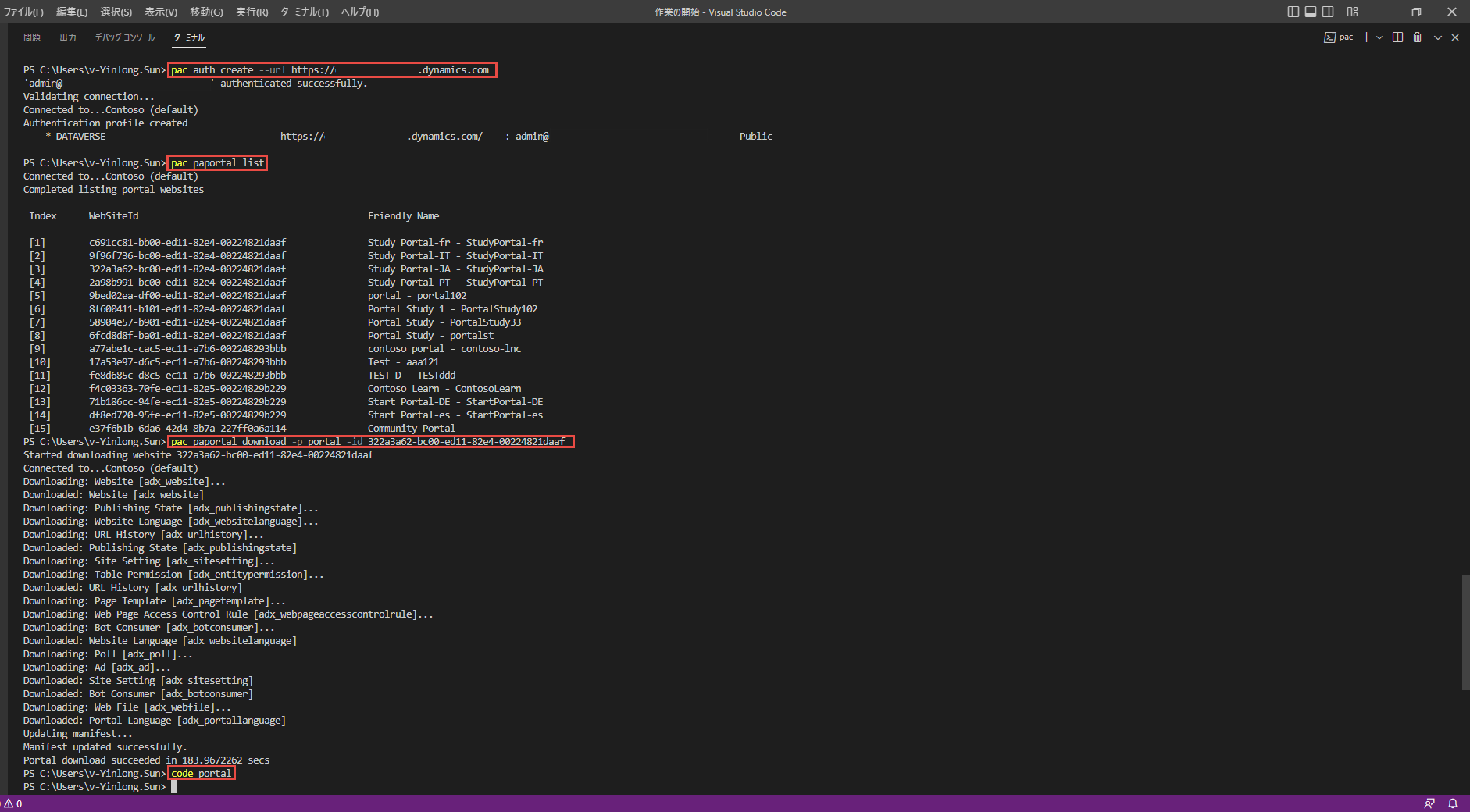1470x812 pixels.
Task: Click the 'code portal' command text
Action: pyautogui.click(x=202, y=774)
